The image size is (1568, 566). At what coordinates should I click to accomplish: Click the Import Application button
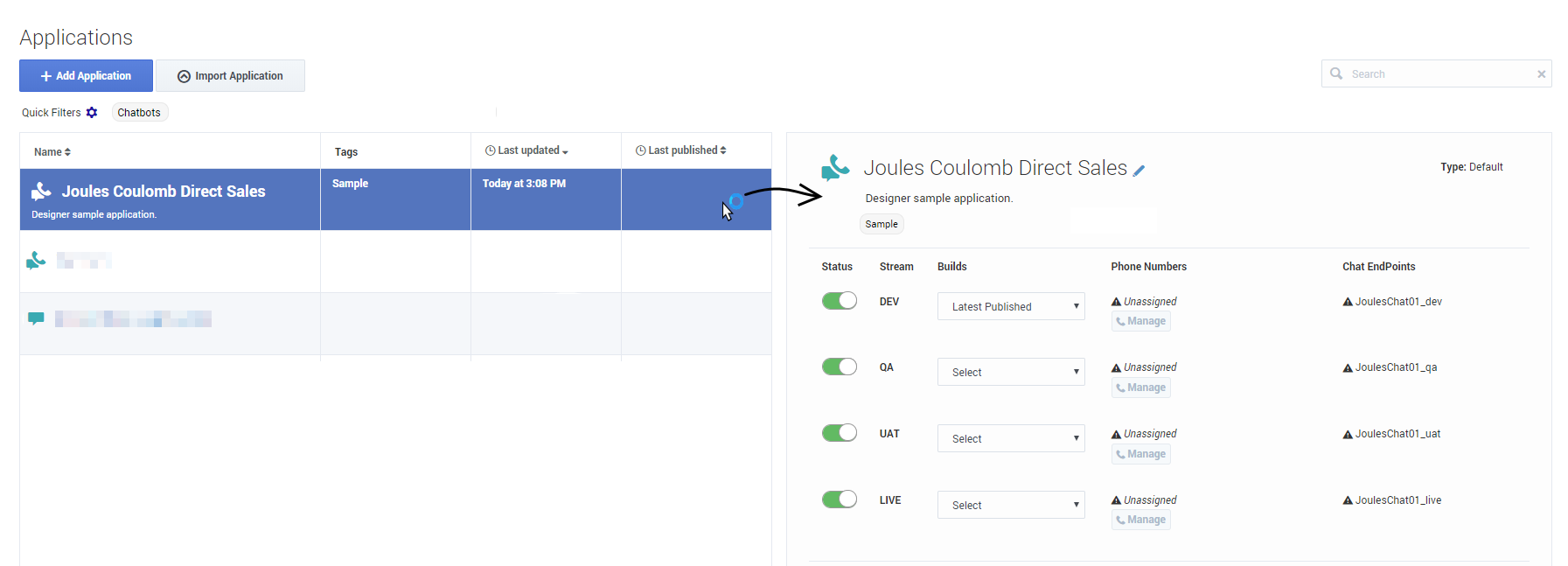[x=230, y=76]
